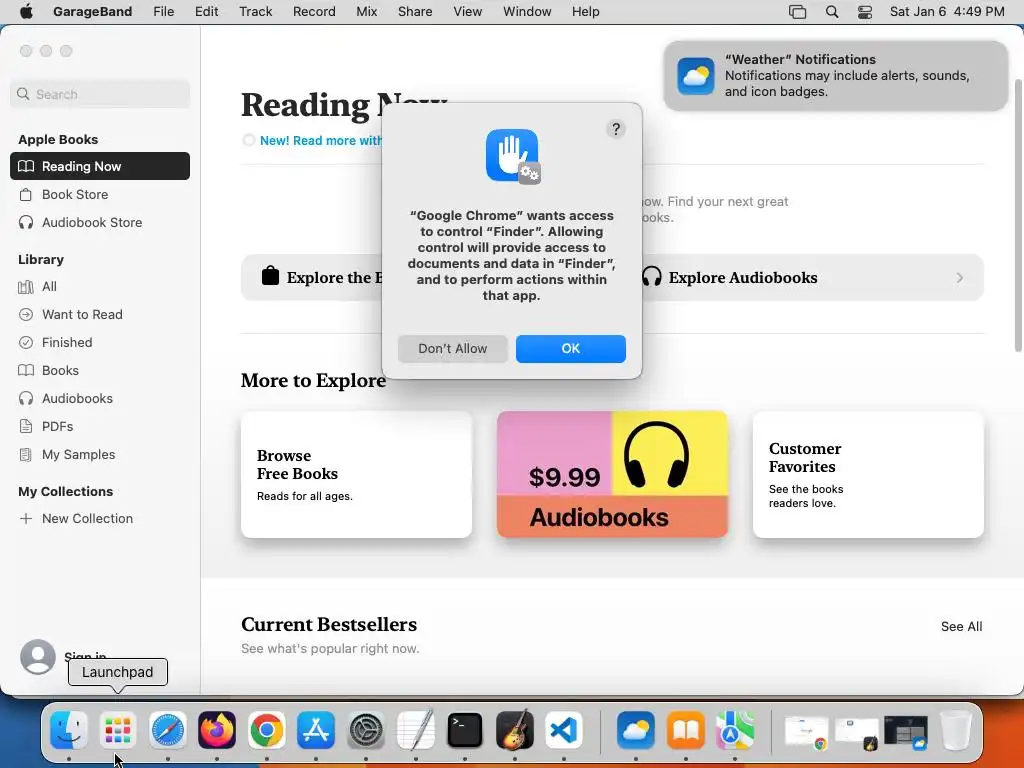Open the File menu
1024x768 pixels.
pos(163,12)
